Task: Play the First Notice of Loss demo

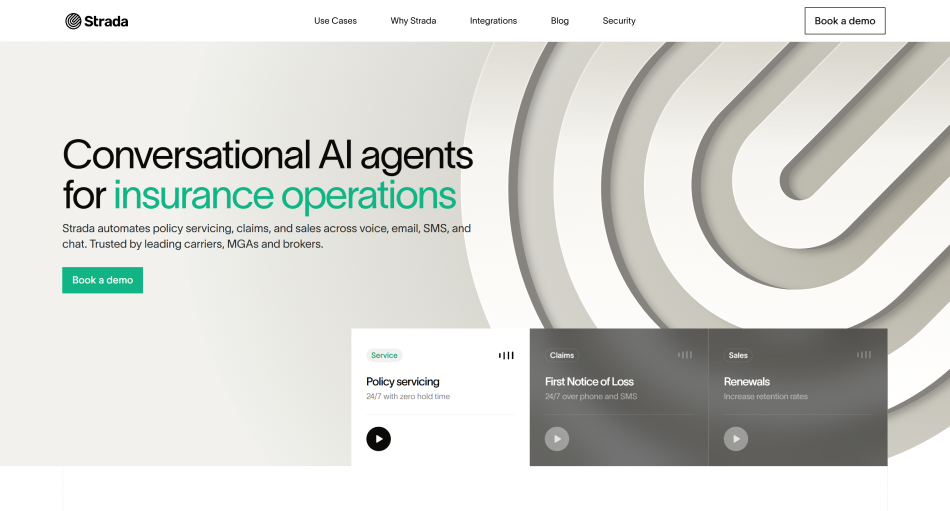Action: pyautogui.click(x=557, y=439)
